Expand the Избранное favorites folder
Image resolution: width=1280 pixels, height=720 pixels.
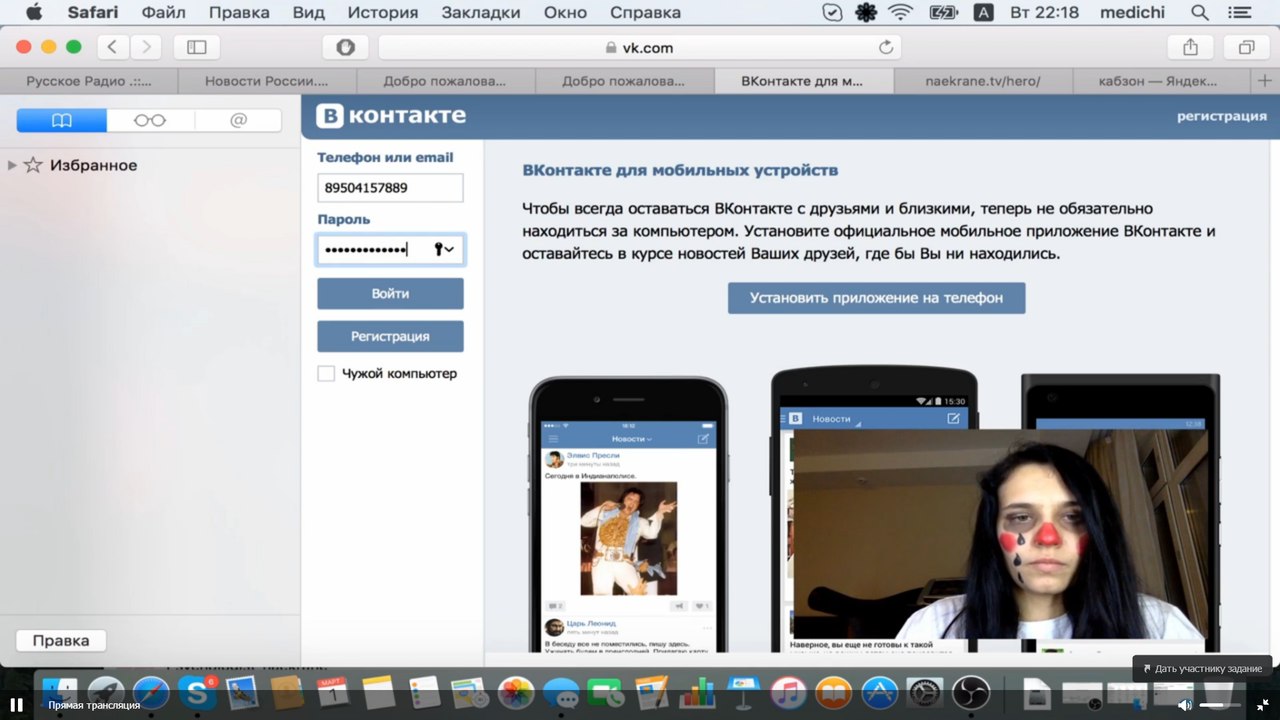click(12, 165)
